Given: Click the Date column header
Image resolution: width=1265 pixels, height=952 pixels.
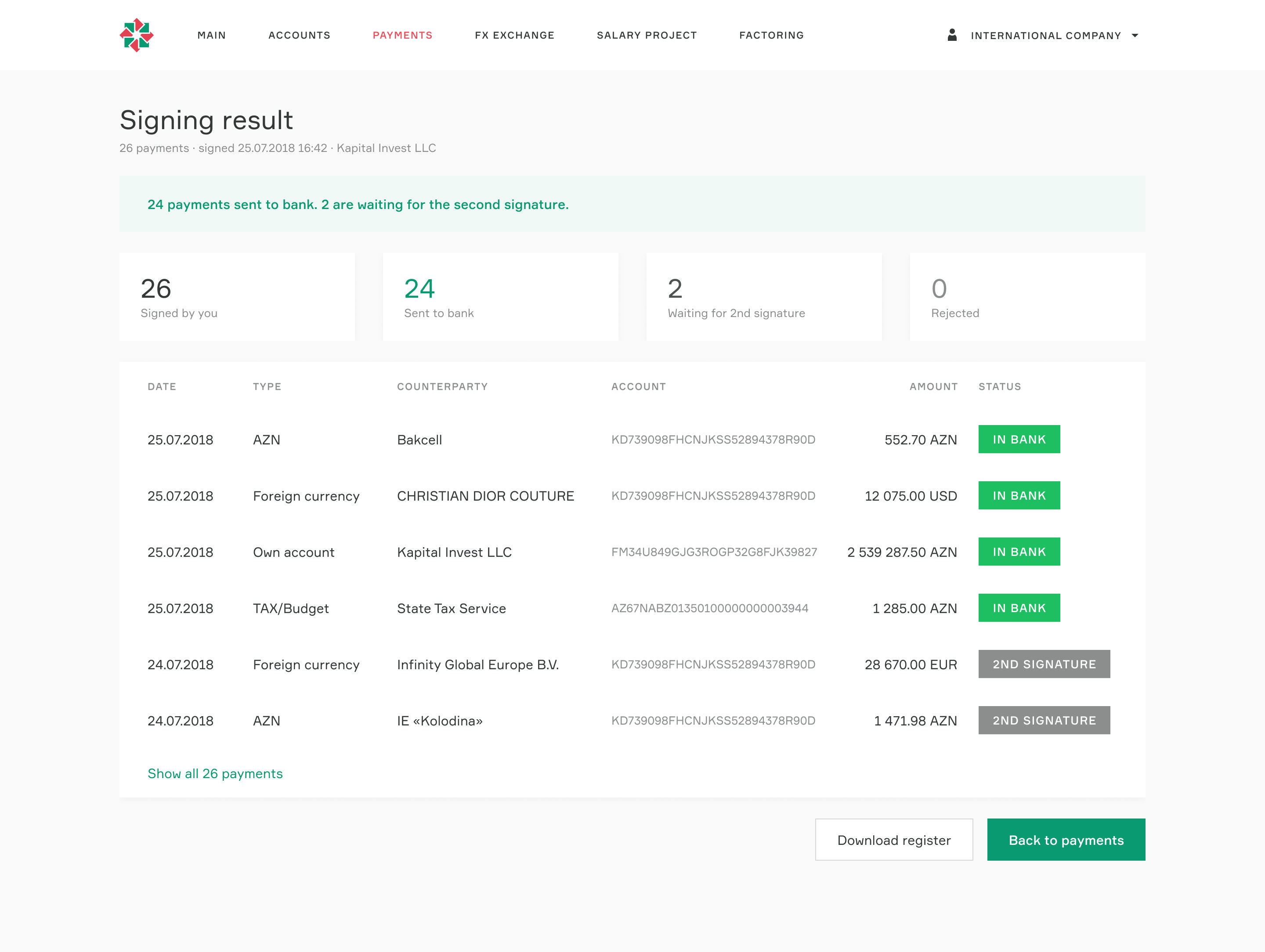Looking at the screenshot, I should pos(162,386).
